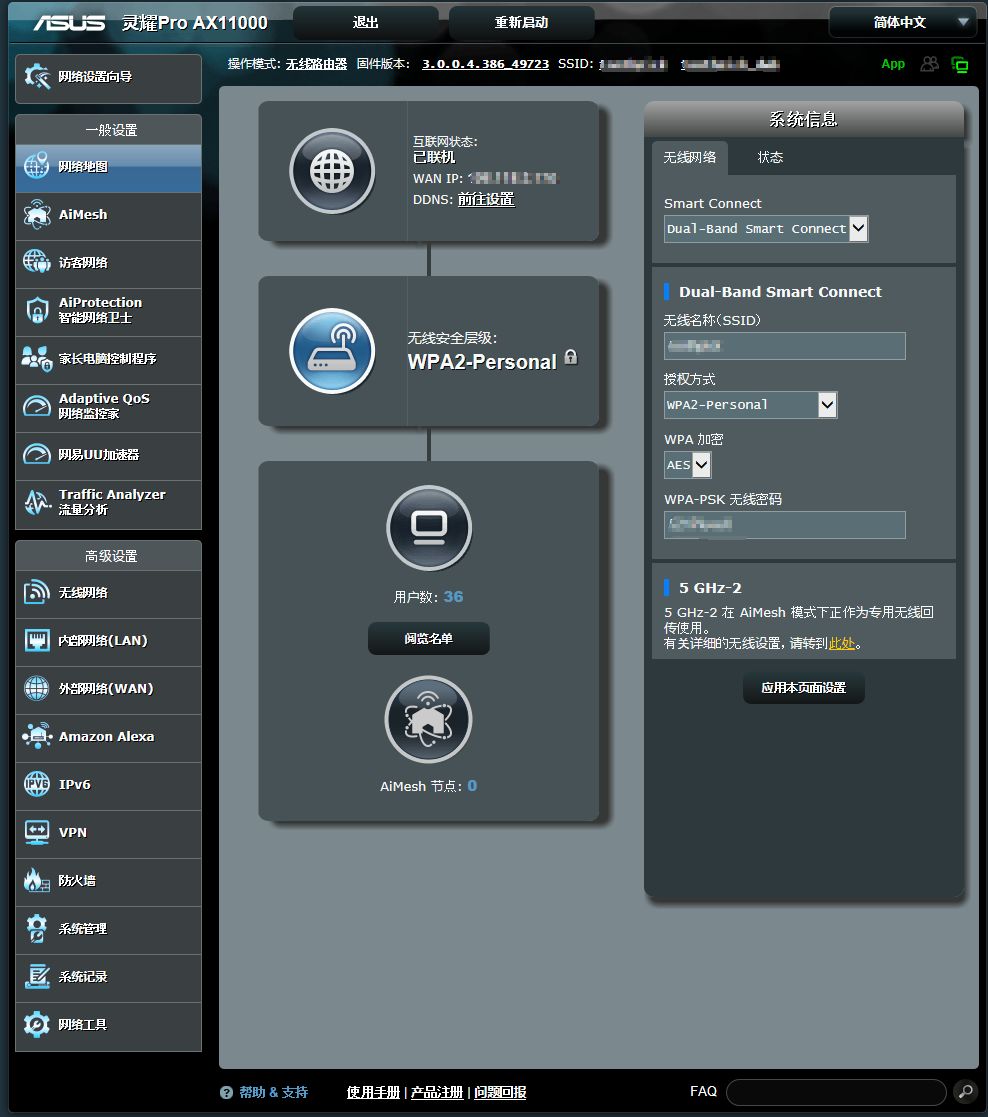
Task: Open the 无线路由器 operation mode link
Action: [x=316, y=64]
